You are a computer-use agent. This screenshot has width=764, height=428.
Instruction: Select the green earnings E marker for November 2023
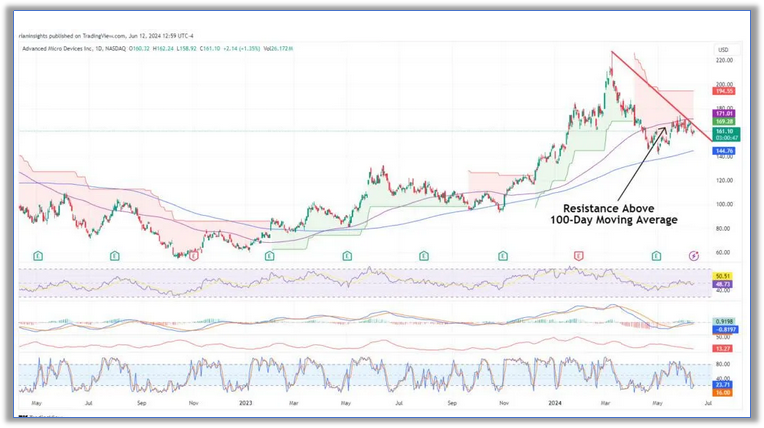[x=503, y=256]
